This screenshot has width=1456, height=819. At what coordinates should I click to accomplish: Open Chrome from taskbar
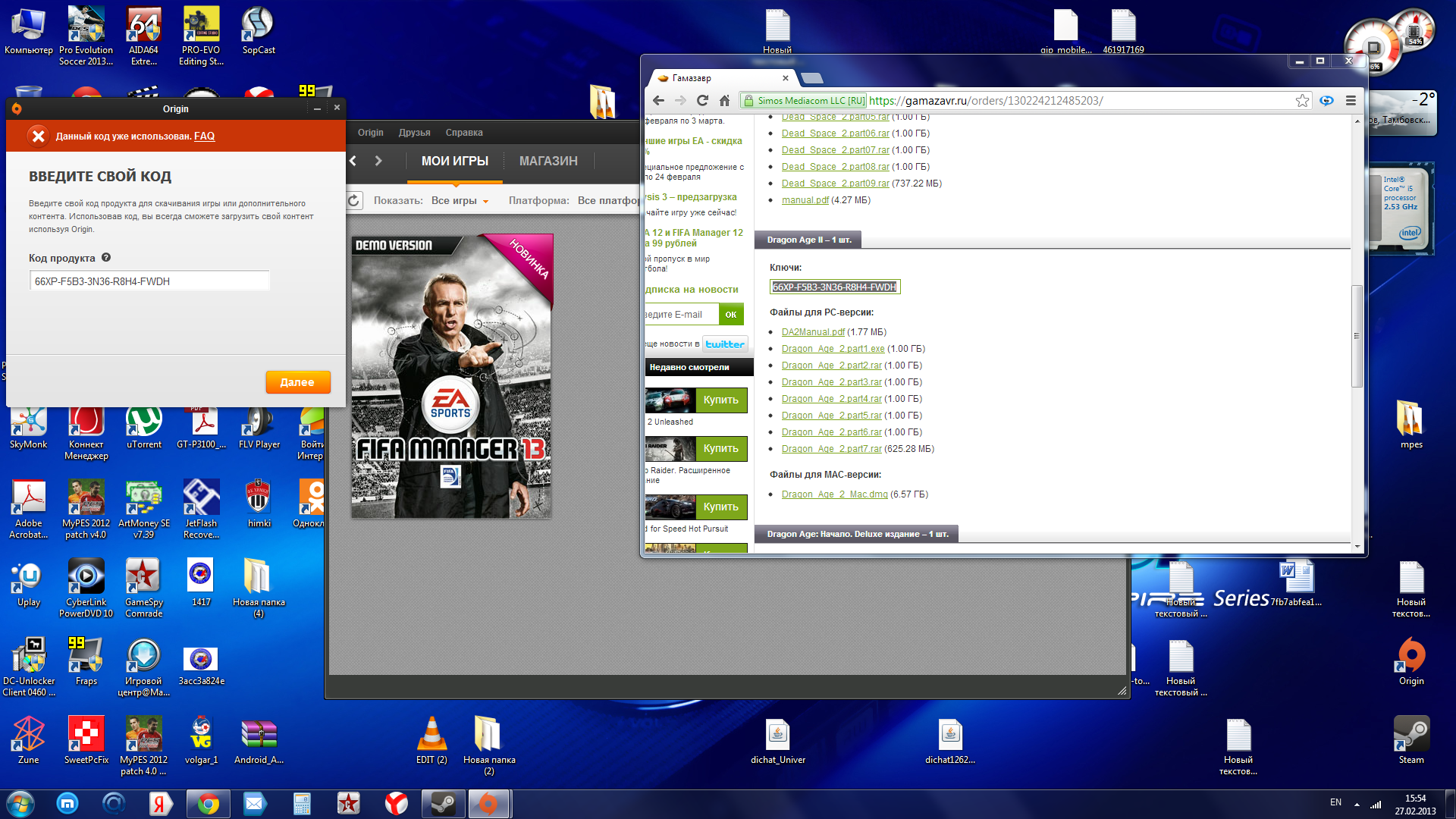click(208, 804)
